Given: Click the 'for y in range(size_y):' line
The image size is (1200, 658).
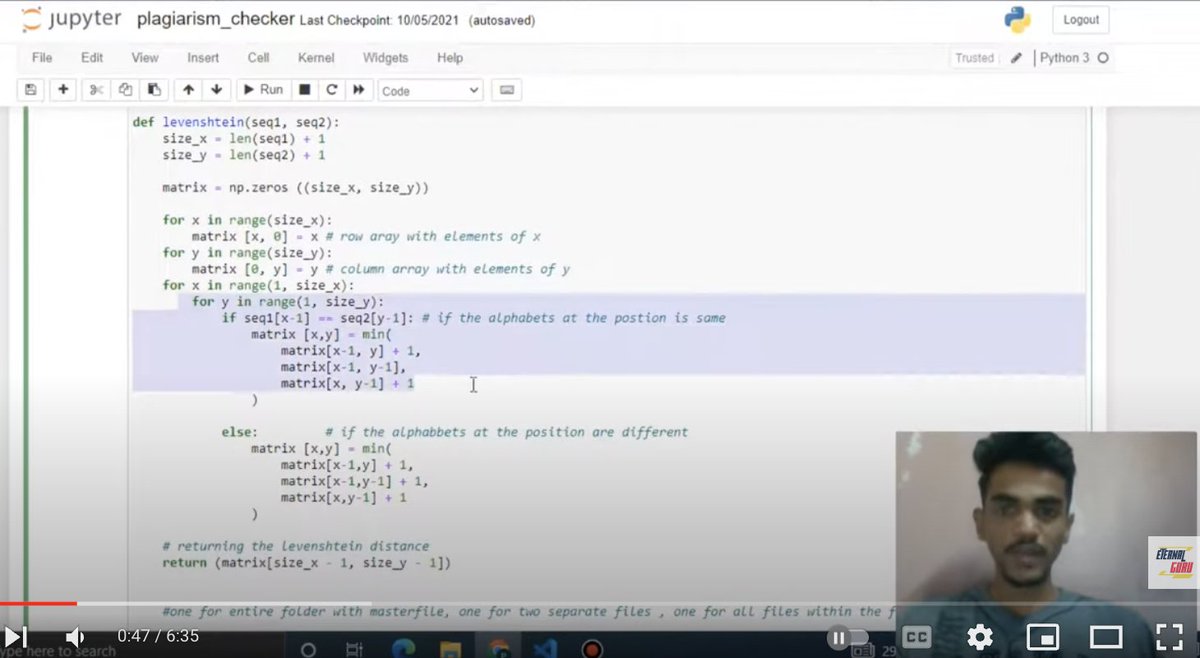Looking at the screenshot, I should 247,253.
